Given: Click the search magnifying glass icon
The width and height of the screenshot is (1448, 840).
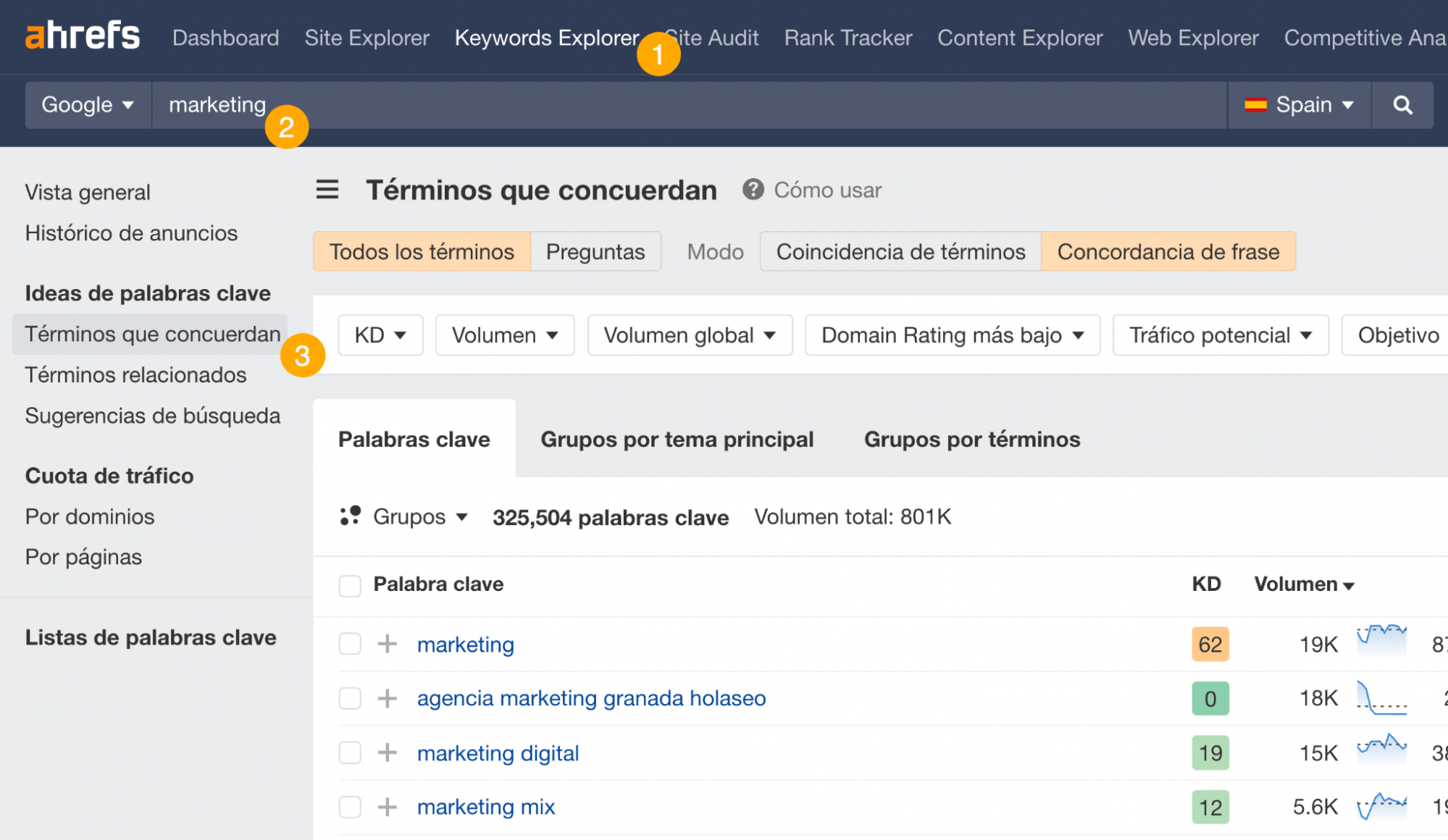Looking at the screenshot, I should 1402,104.
